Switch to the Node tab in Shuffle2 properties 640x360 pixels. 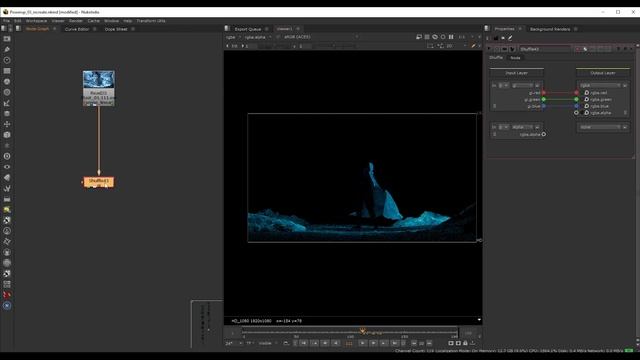[x=515, y=58]
